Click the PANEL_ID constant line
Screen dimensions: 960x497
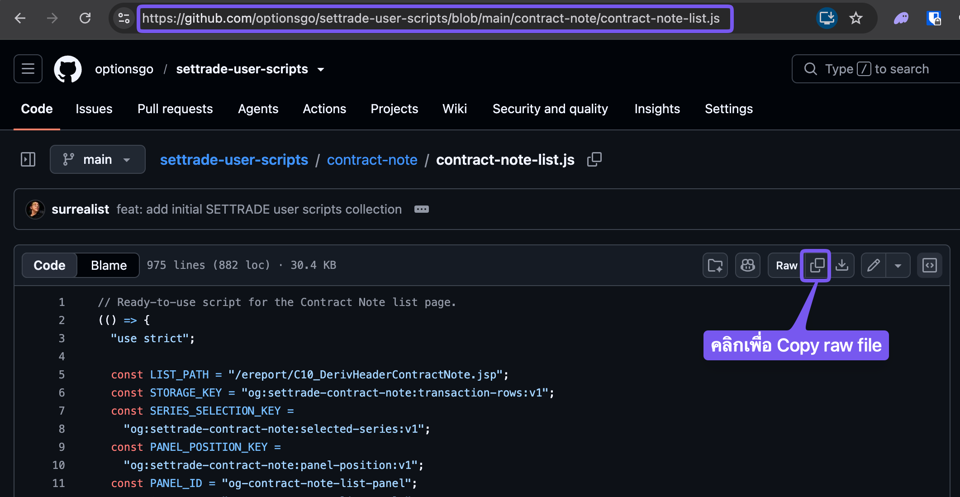point(264,483)
